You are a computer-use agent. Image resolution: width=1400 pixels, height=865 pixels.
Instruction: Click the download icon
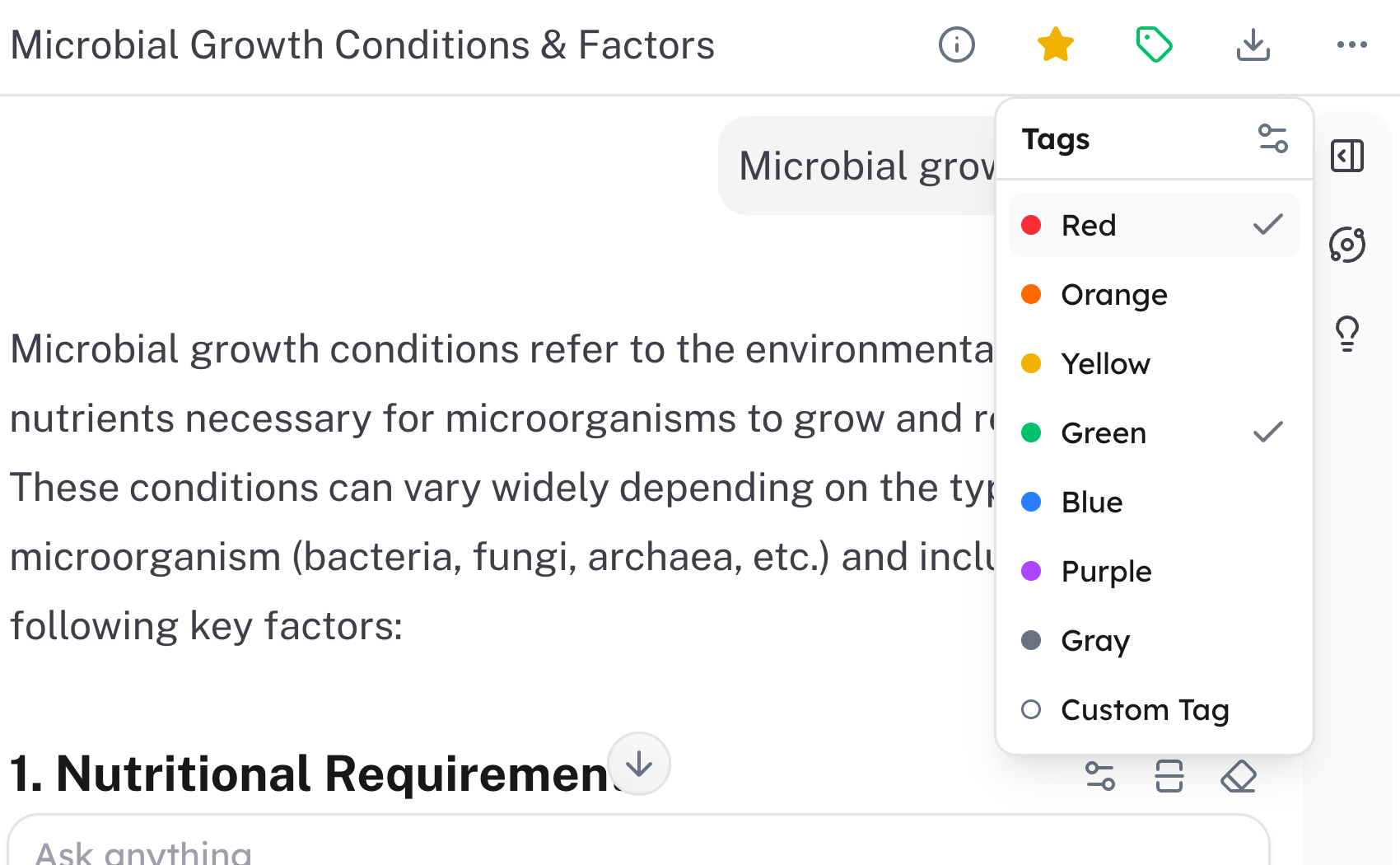point(1253,44)
